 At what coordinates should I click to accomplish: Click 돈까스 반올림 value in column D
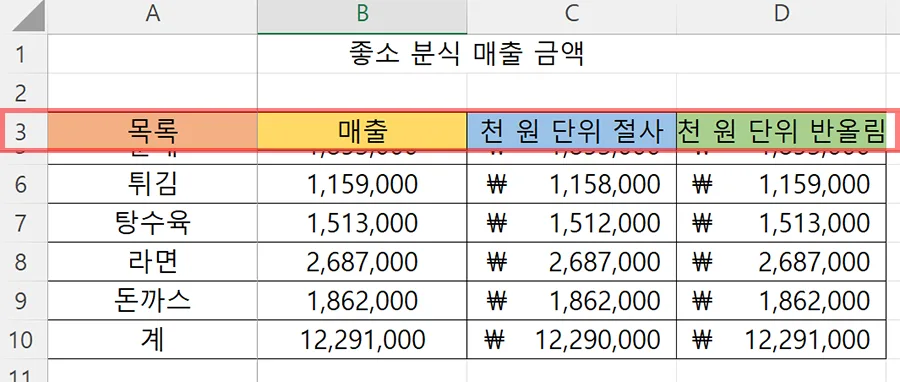tap(781, 301)
